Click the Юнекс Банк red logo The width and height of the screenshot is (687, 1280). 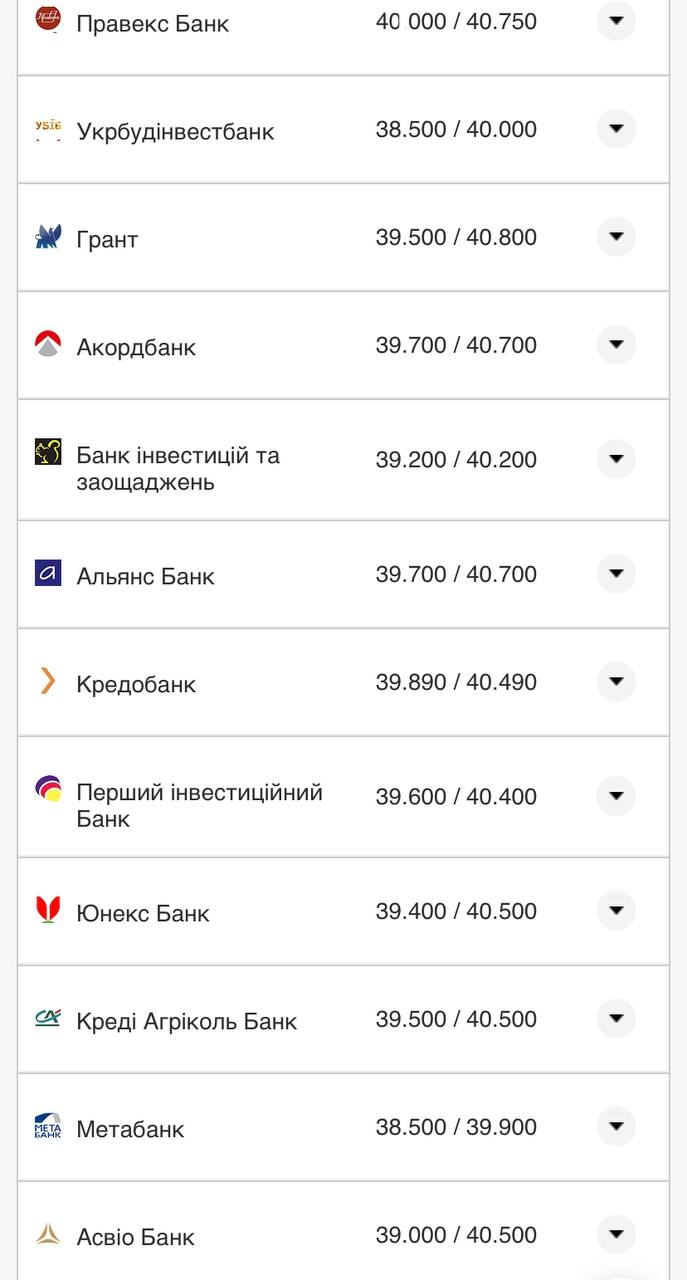pos(48,910)
